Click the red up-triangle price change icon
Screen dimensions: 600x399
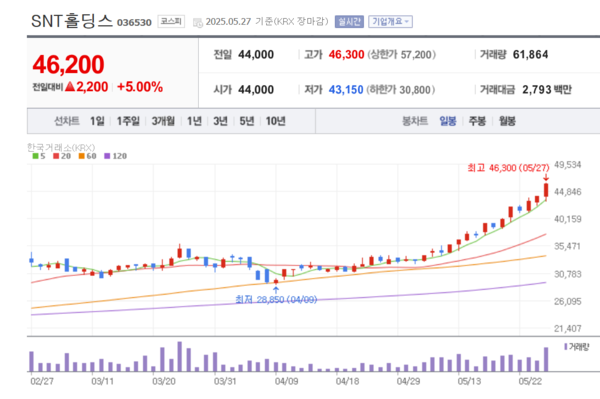70,87
